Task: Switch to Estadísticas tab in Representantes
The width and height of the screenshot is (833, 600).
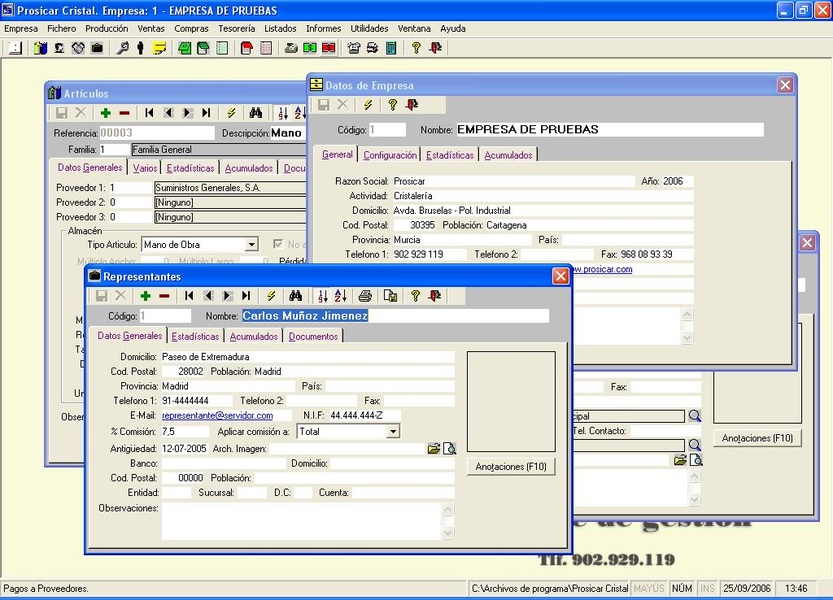Action: click(195, 337)
